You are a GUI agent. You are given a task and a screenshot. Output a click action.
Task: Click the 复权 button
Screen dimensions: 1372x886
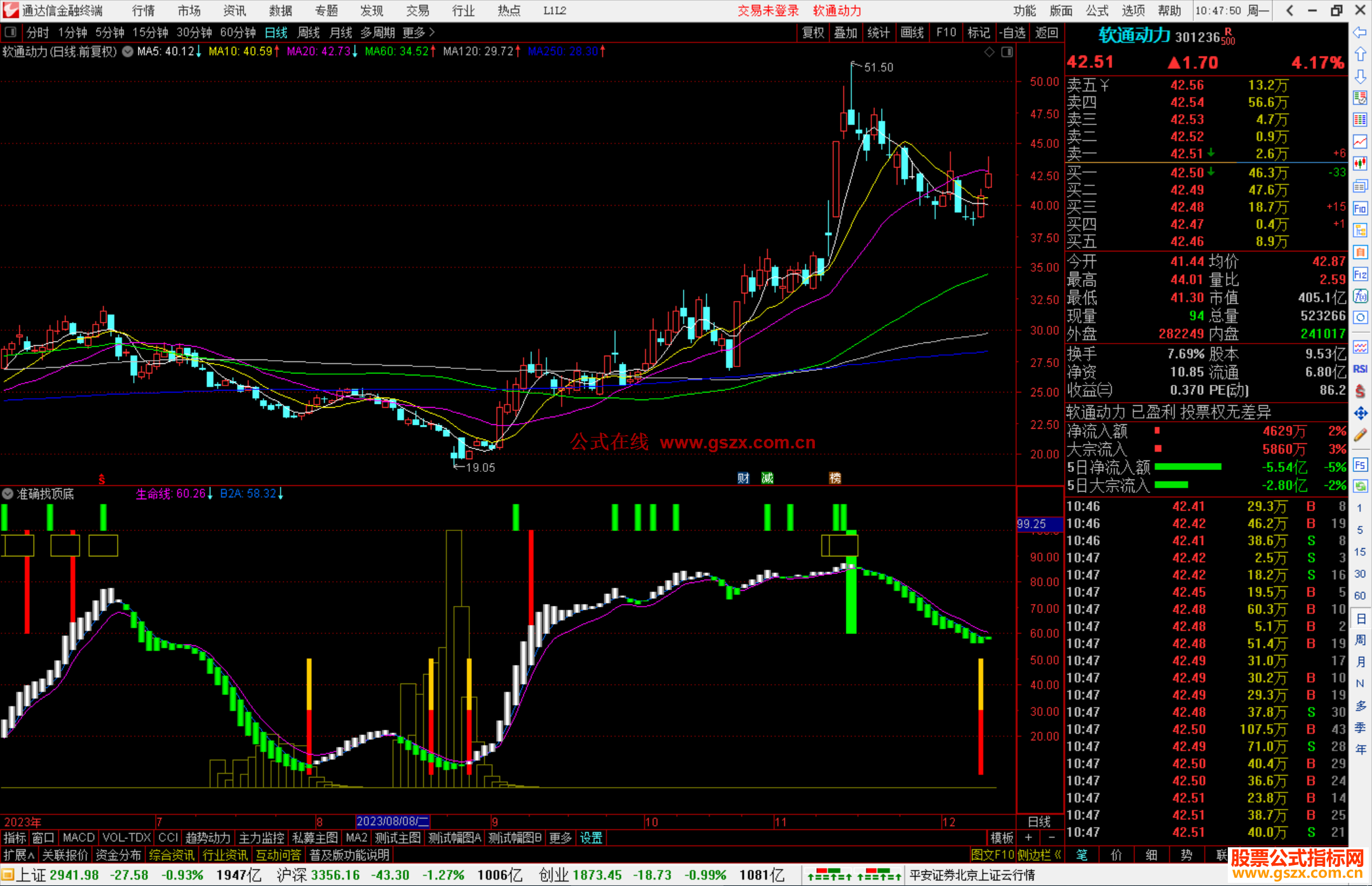point(812,32)
